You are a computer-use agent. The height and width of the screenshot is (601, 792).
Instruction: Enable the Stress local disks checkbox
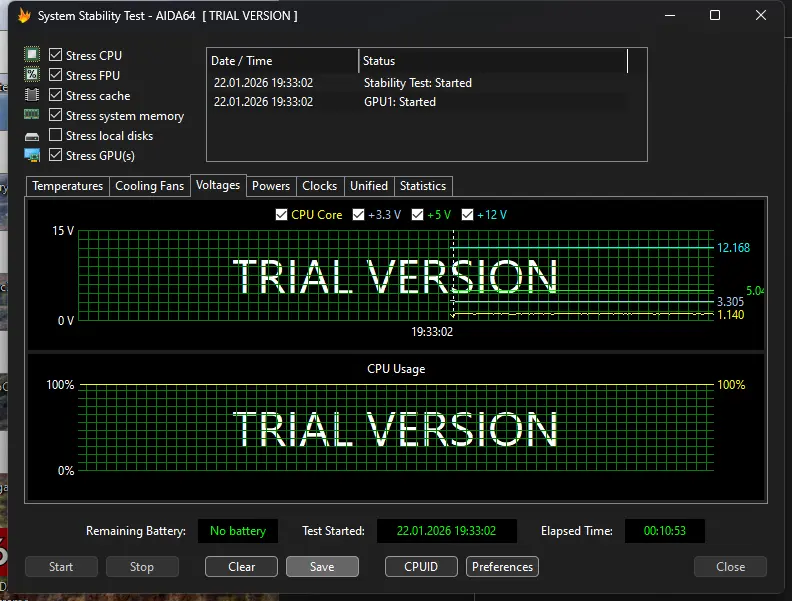click(56, 136)
